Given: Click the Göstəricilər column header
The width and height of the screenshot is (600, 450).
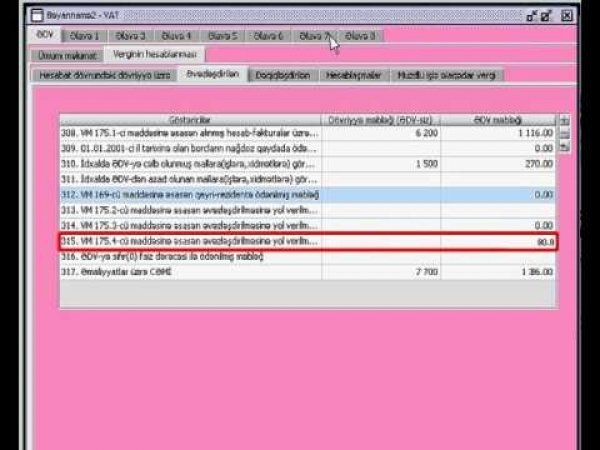Looking at the screenshot, I should (190, 119).
